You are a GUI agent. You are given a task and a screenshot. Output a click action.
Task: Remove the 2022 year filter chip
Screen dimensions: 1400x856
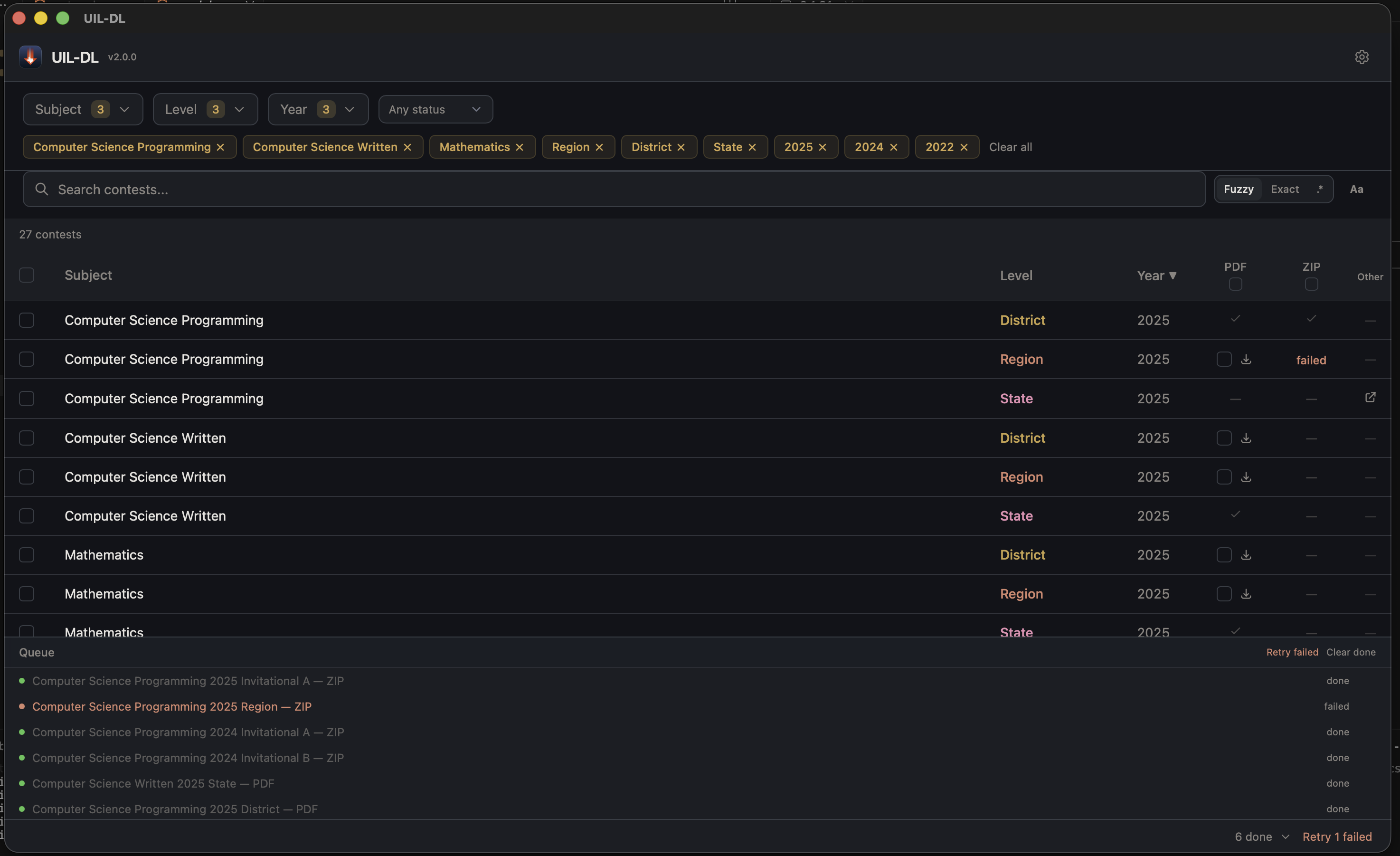click(x=964, y=147)
